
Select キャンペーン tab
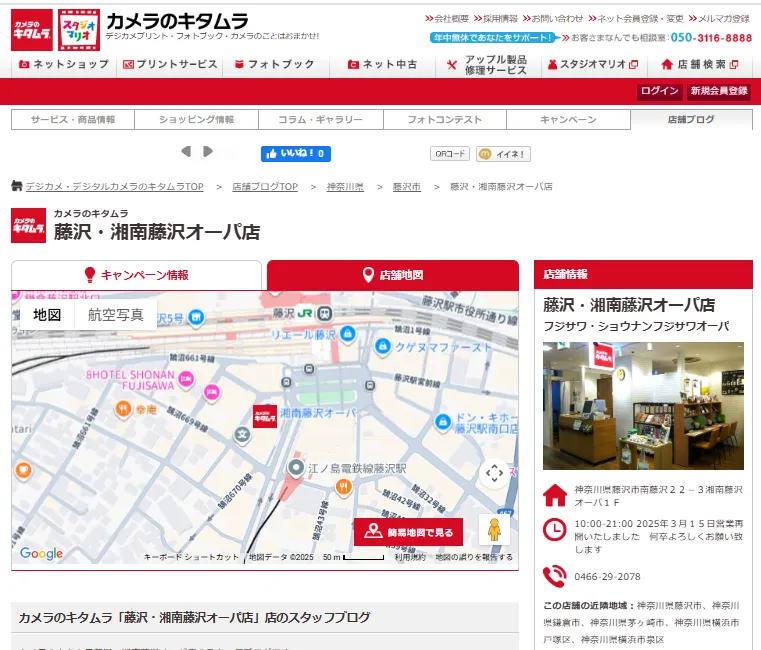click(x=568, y=119)
